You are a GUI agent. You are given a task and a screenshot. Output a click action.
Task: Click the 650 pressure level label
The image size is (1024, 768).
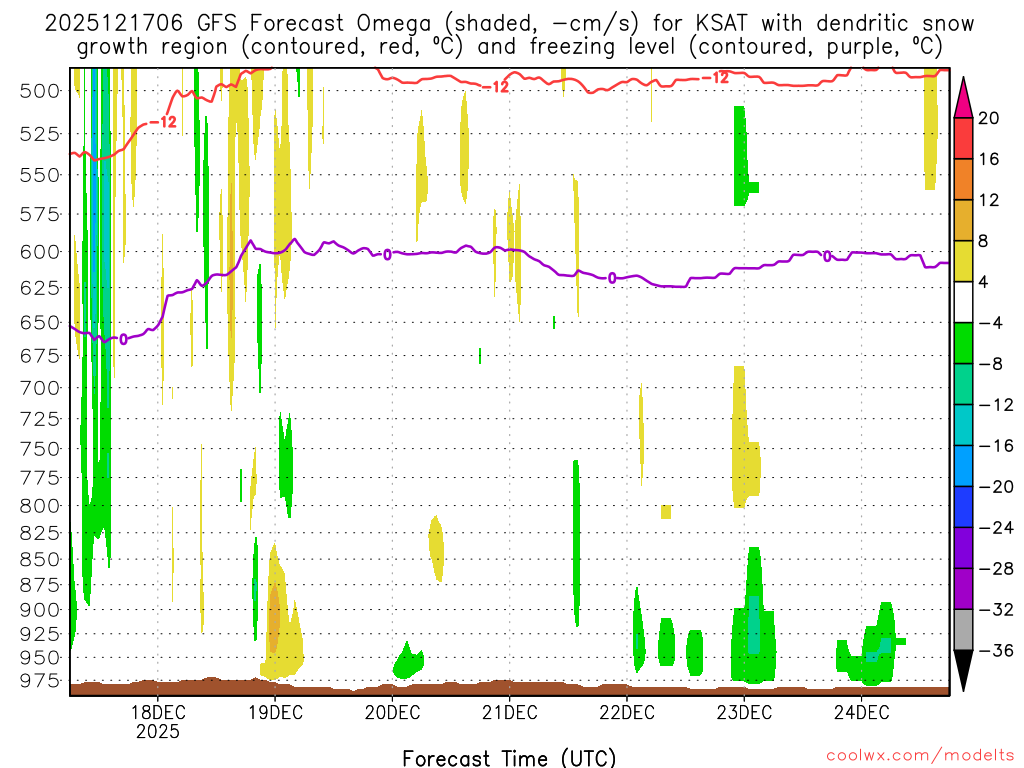[x=40, y=323]
